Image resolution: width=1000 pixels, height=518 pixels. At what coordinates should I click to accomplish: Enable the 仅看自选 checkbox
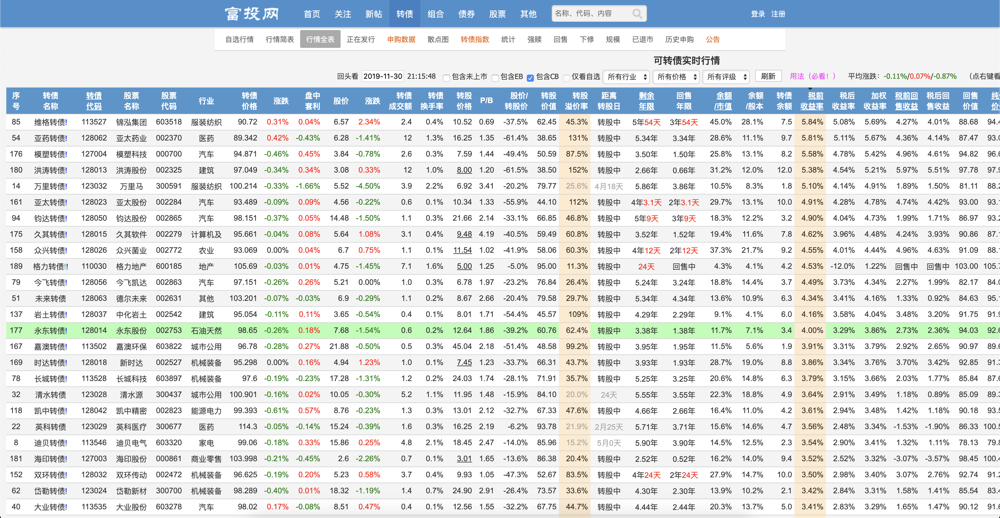(566, 77)
